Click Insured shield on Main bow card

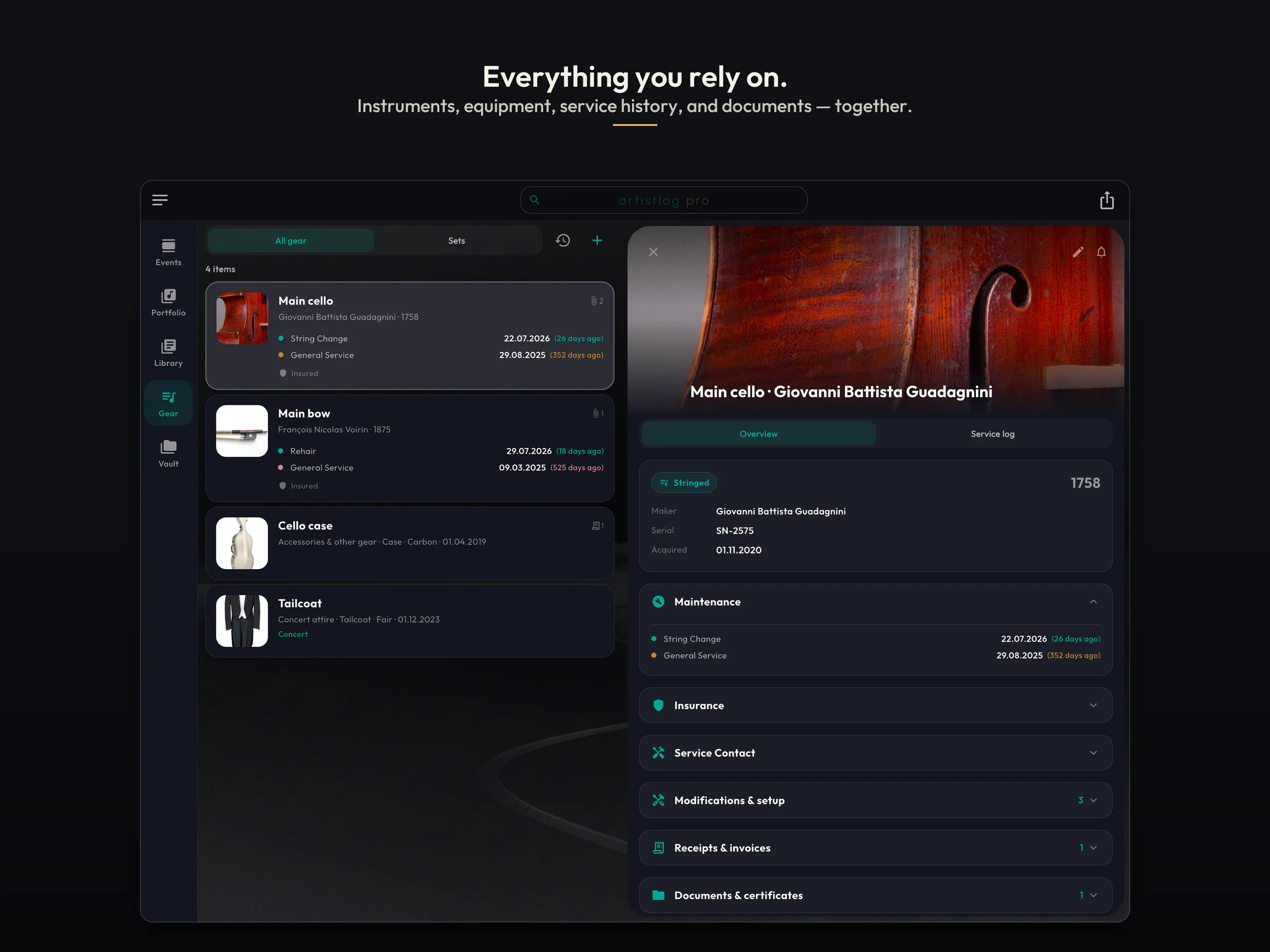coord(282,486)
